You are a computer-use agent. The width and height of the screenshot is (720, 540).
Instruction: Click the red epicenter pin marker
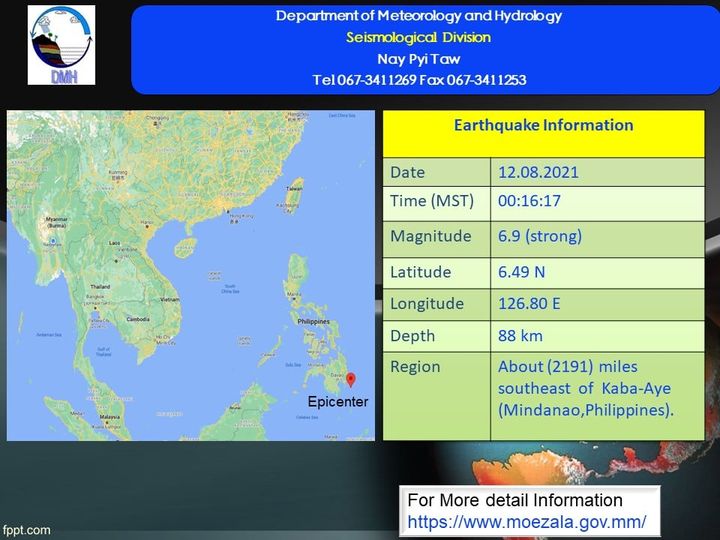coord(351,380)
